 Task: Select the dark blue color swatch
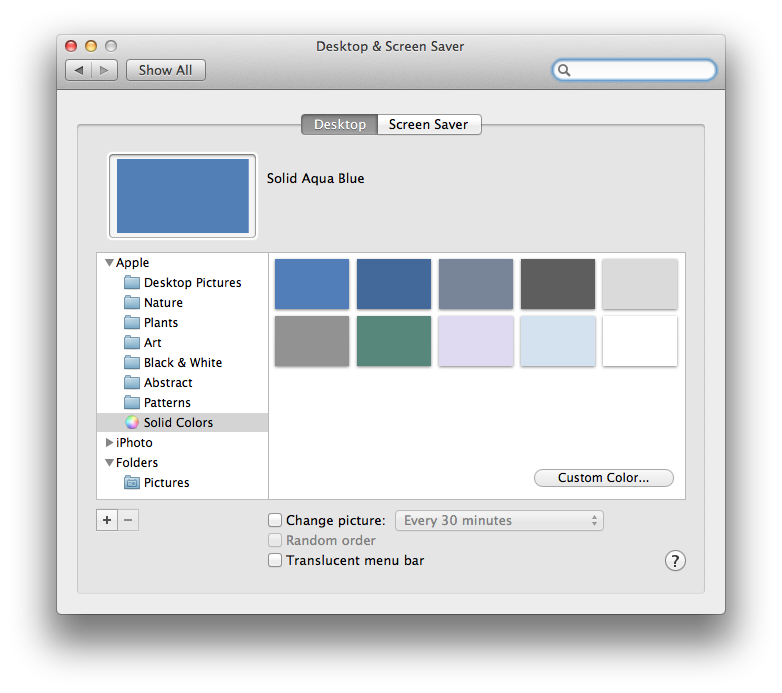[x=393, y=284]
